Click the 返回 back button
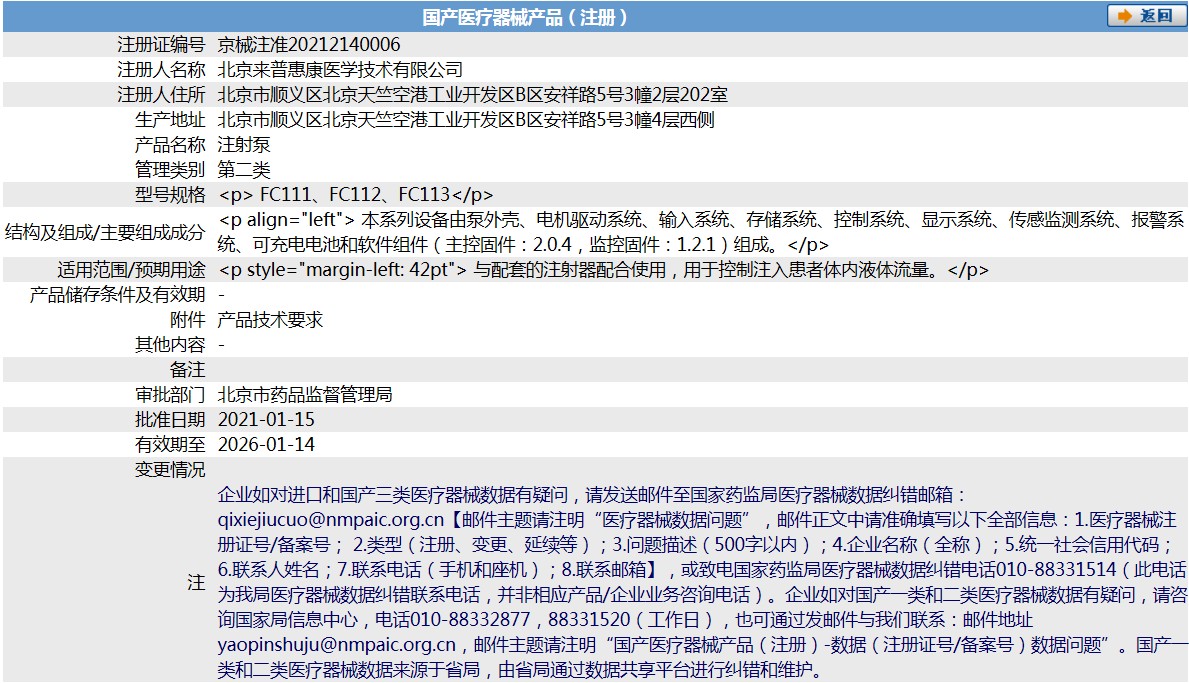The height and width of the screenshot is (683, 1189). pos(1146,16)
